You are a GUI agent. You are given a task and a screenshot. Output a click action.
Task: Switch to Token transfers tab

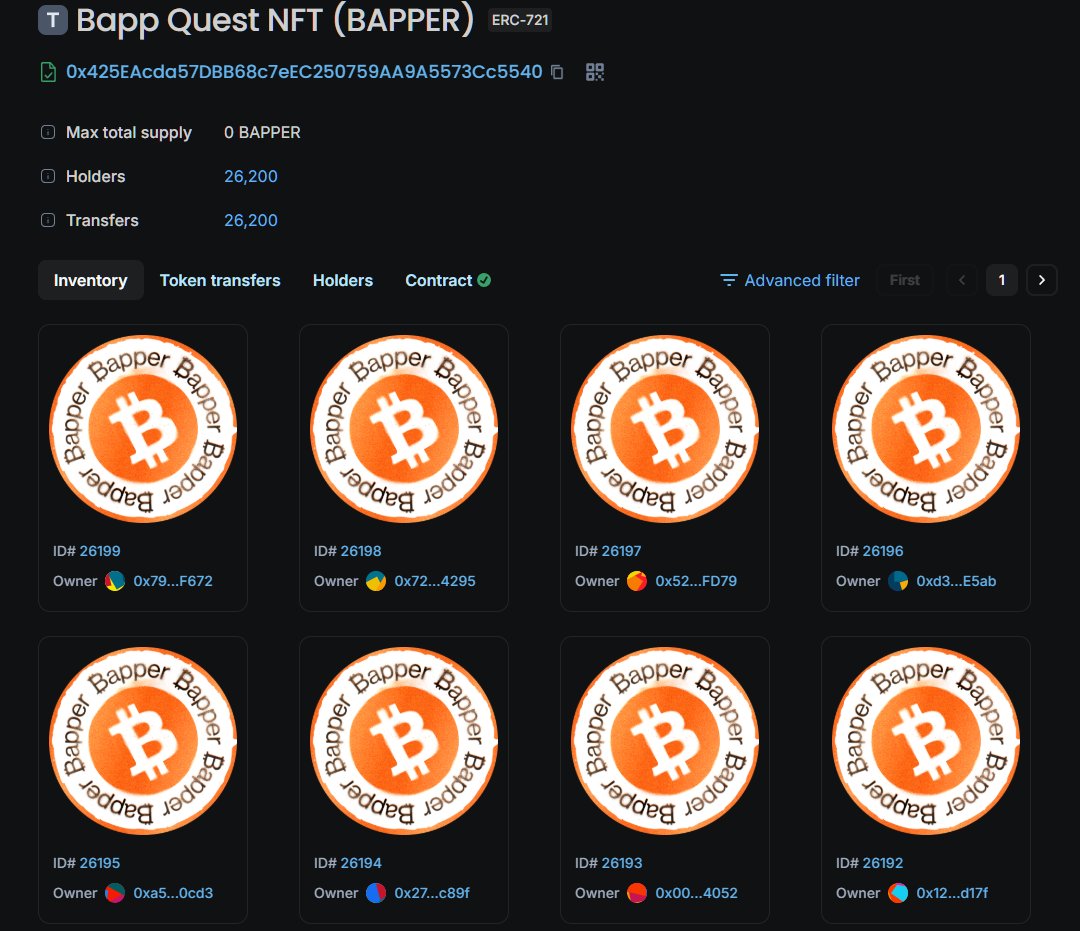click(x=220, y=280)
